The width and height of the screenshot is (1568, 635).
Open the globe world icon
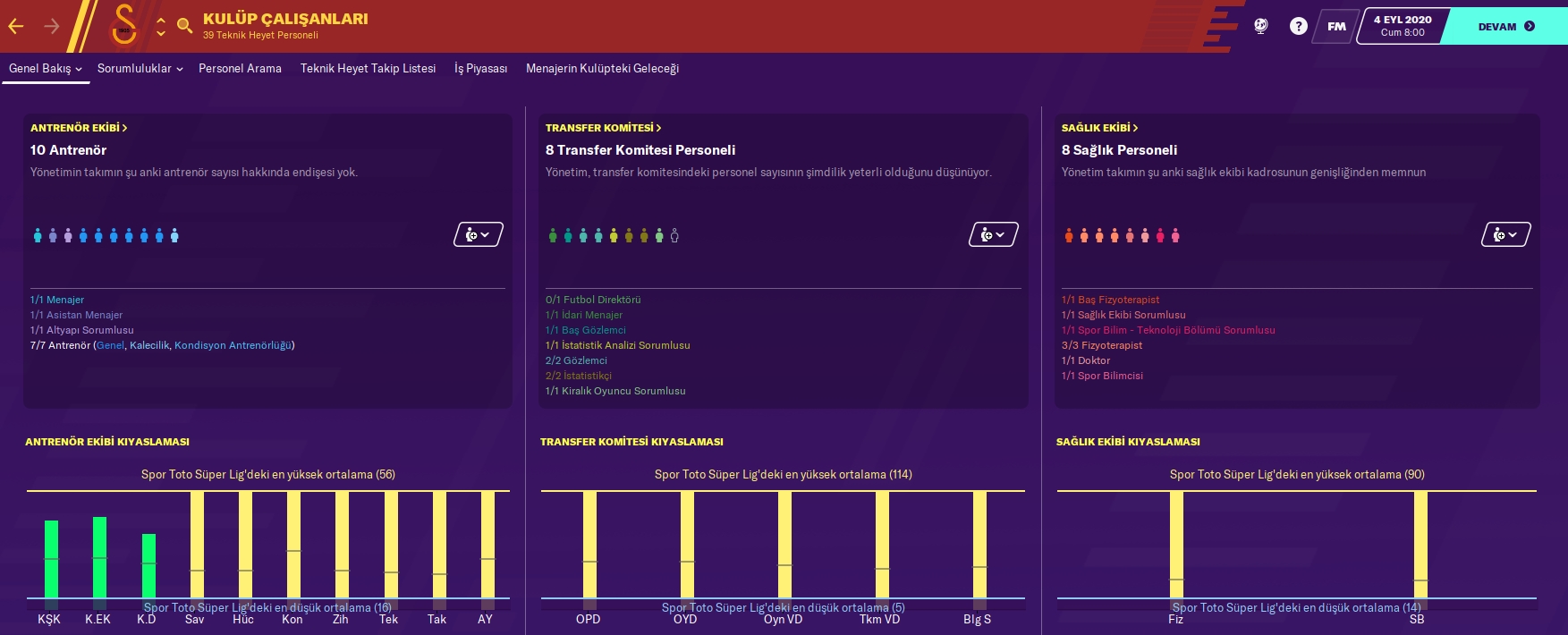1260,26
